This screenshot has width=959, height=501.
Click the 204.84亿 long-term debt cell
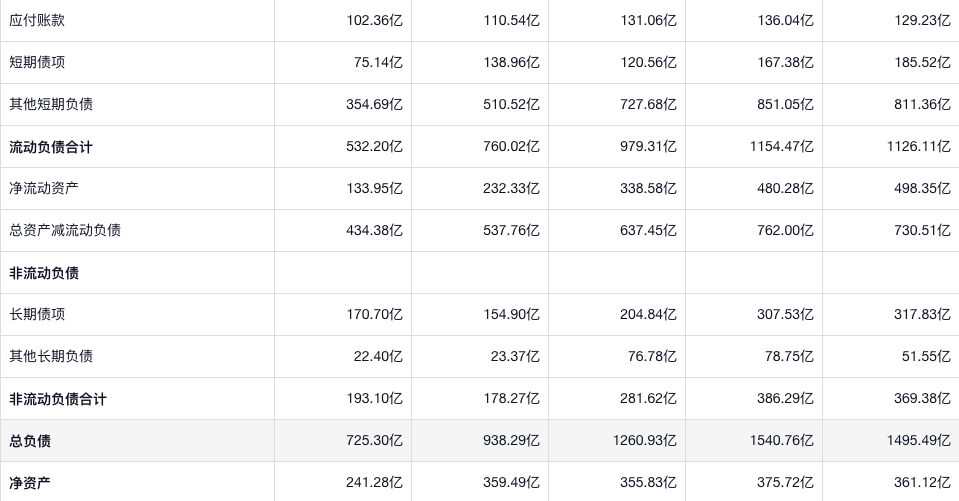(x=648, y=314)
